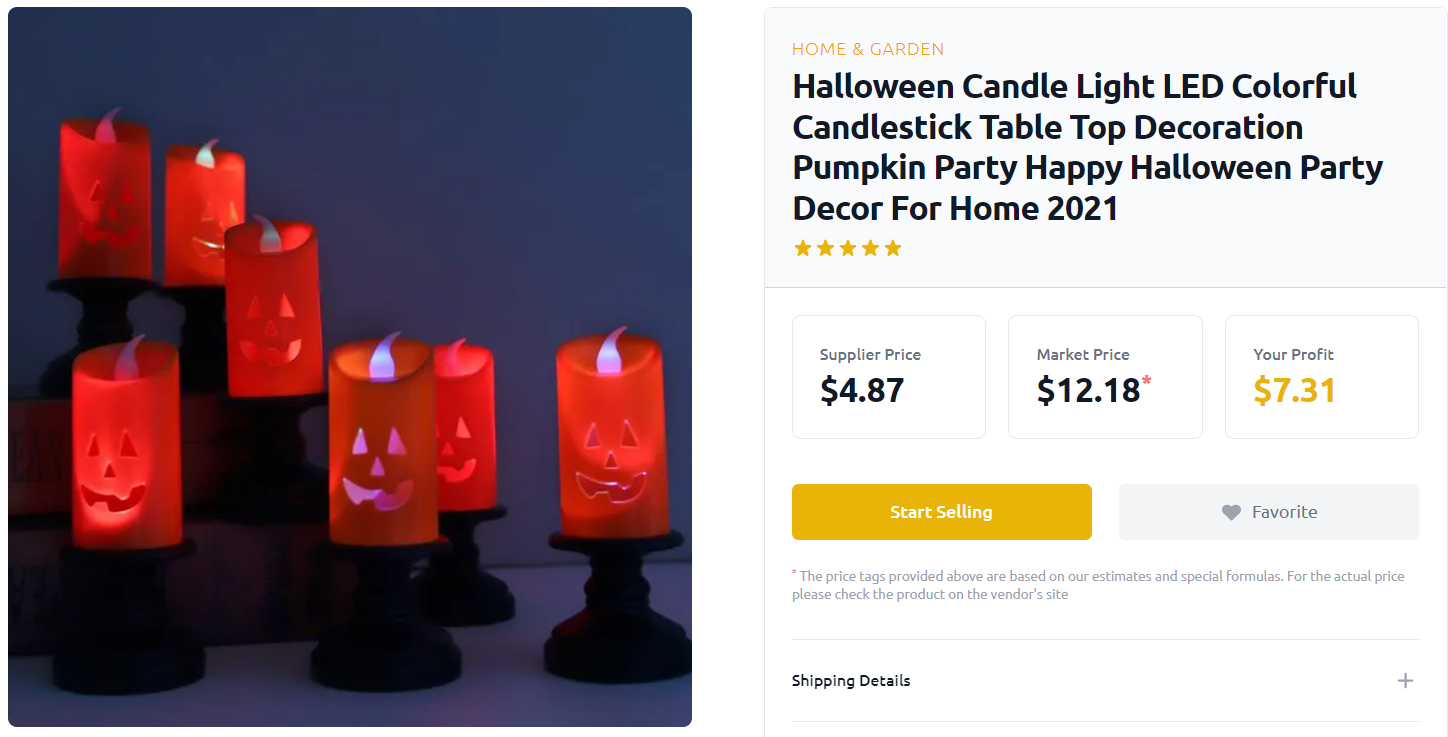Click the plus icon next to Shipping Details
Screen dimensions: 1448x737
tap(1406, 680)
